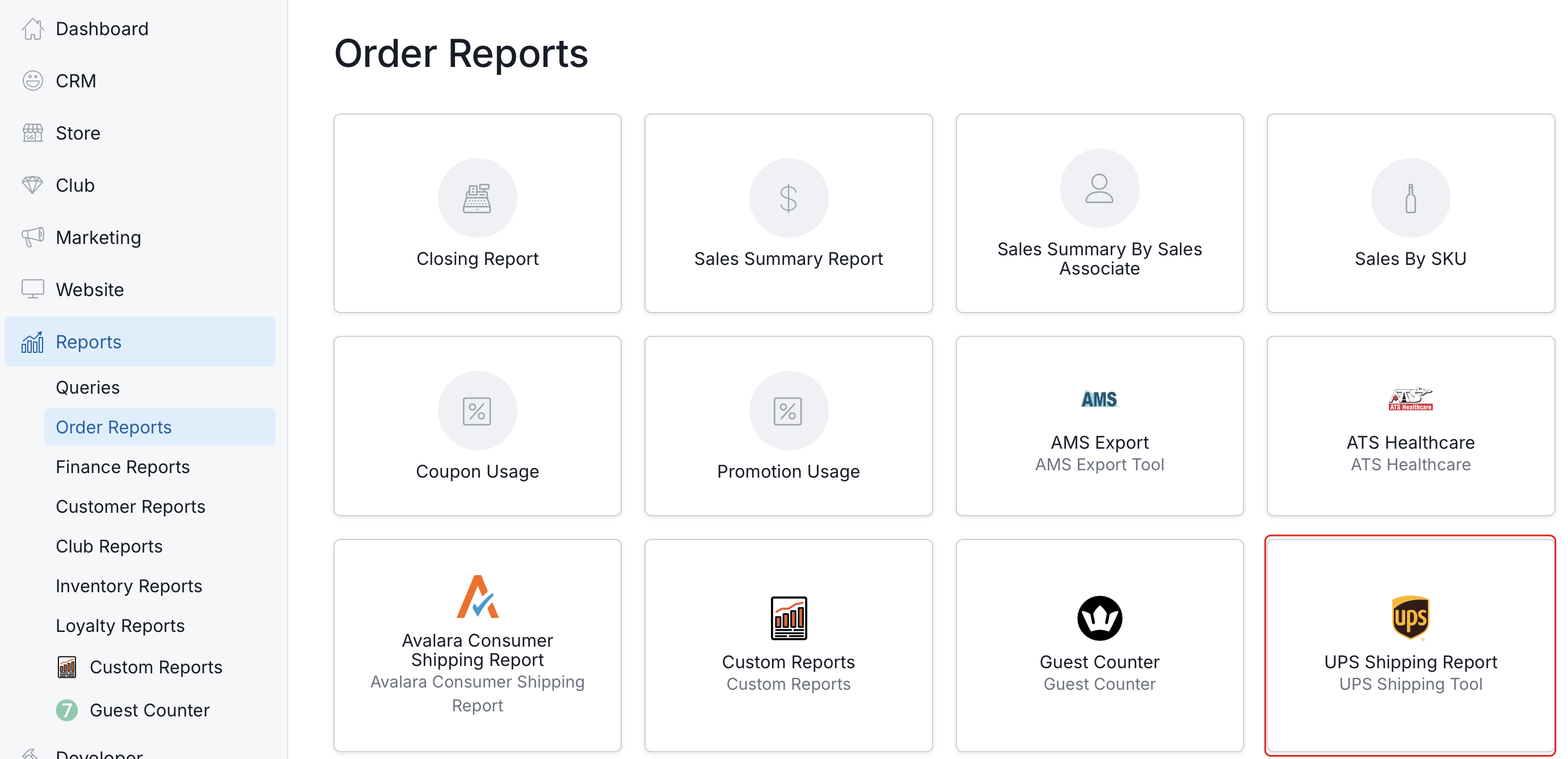Open Finance Reports in the sidebar
Image resolution: width=1568 pixels, height=759 pixels.
[x=123, y=467]
